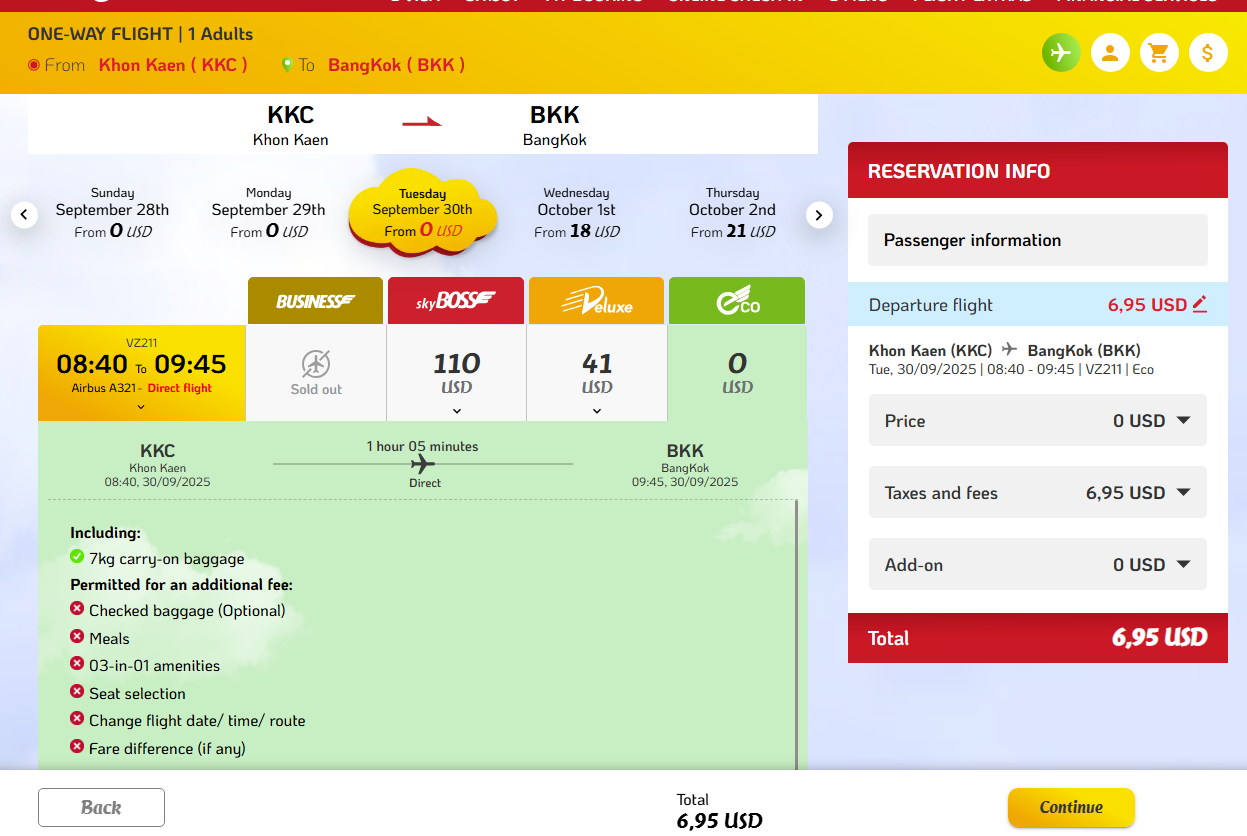Click the Business class logo header
Image resolution: width=1247 pixels, height=836 pixels.
pyautogui.click(x=315, y=301)
